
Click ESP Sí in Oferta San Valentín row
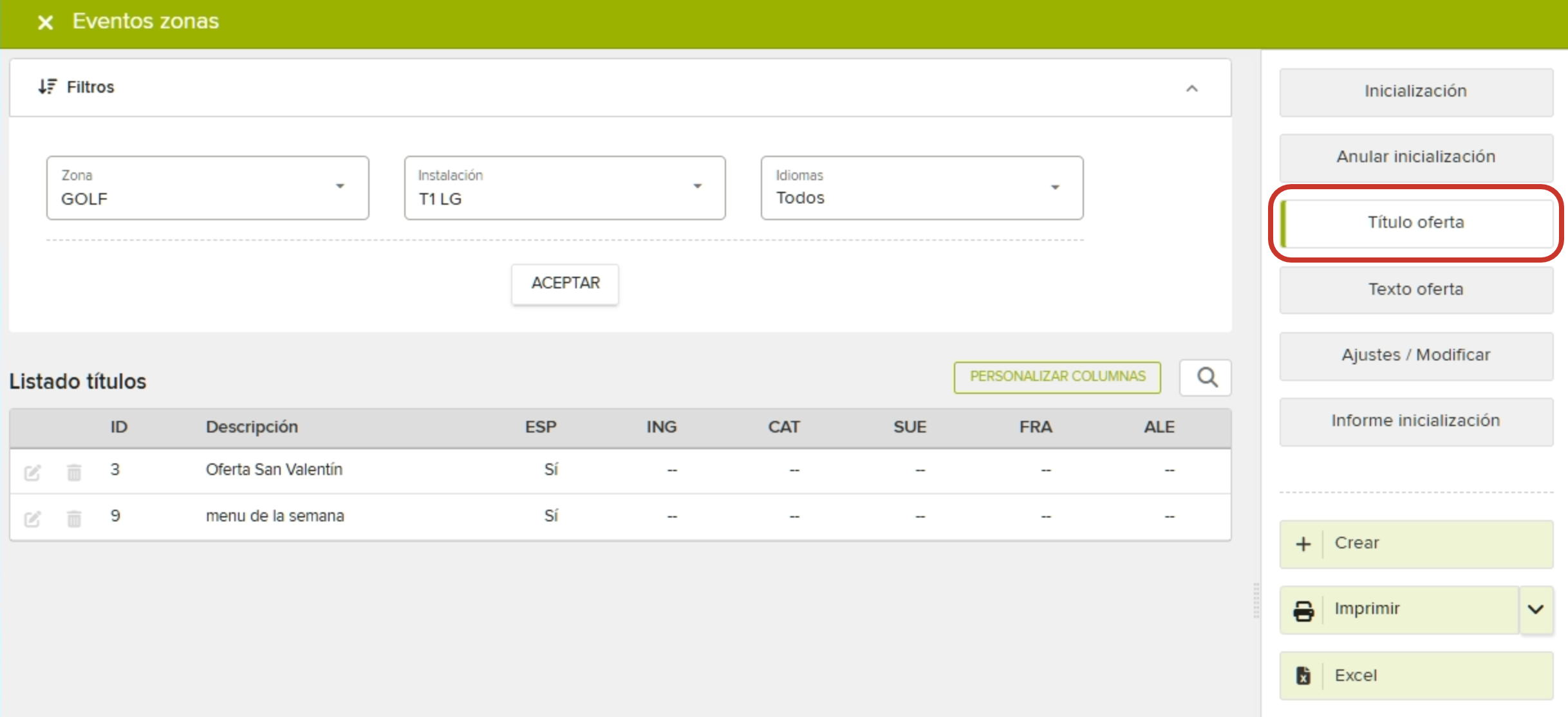click(551, 470)
